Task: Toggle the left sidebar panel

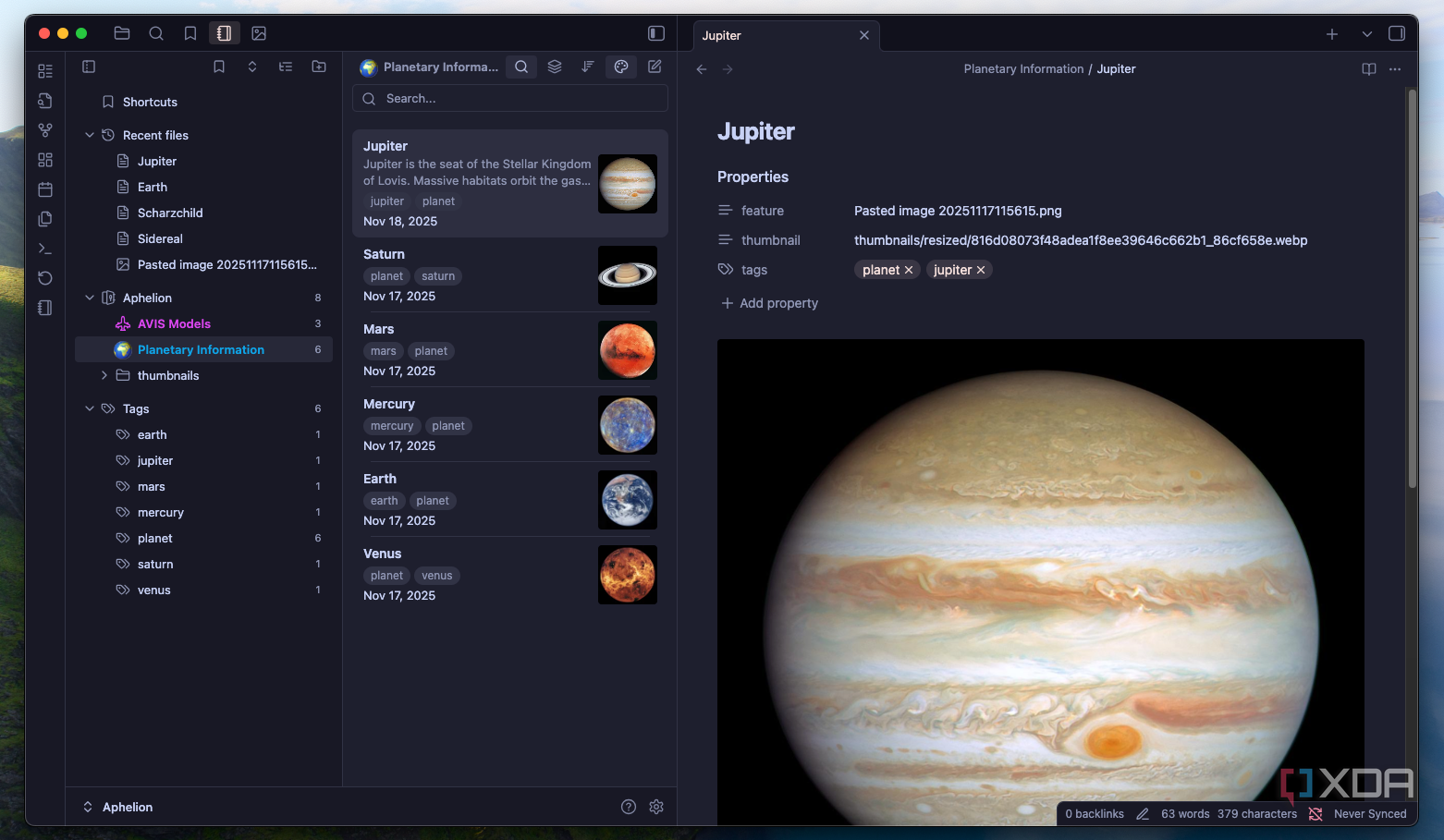Action: click(656, 33)
